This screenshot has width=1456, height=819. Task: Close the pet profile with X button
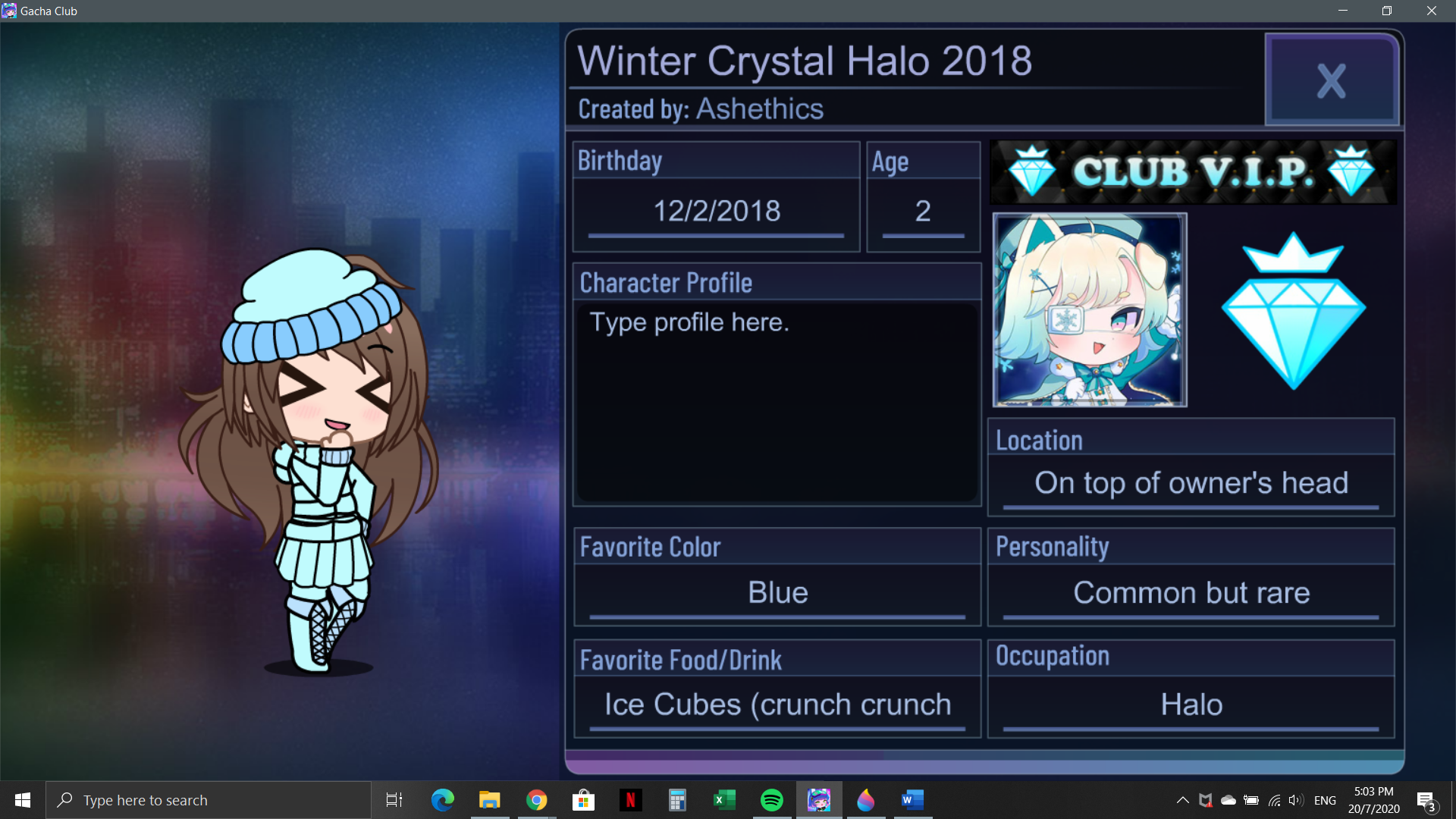coord(1332,80)
